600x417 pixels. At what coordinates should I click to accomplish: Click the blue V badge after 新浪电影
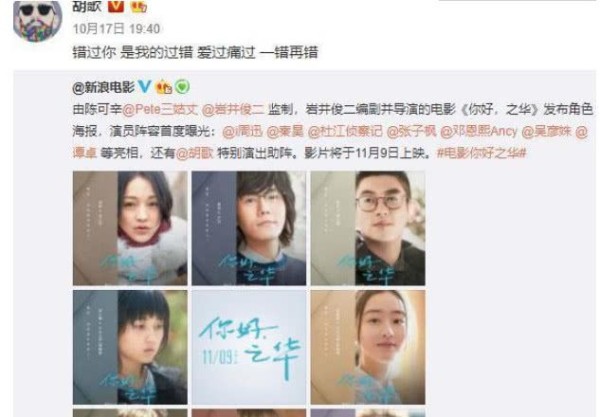[x=145, y=87]
